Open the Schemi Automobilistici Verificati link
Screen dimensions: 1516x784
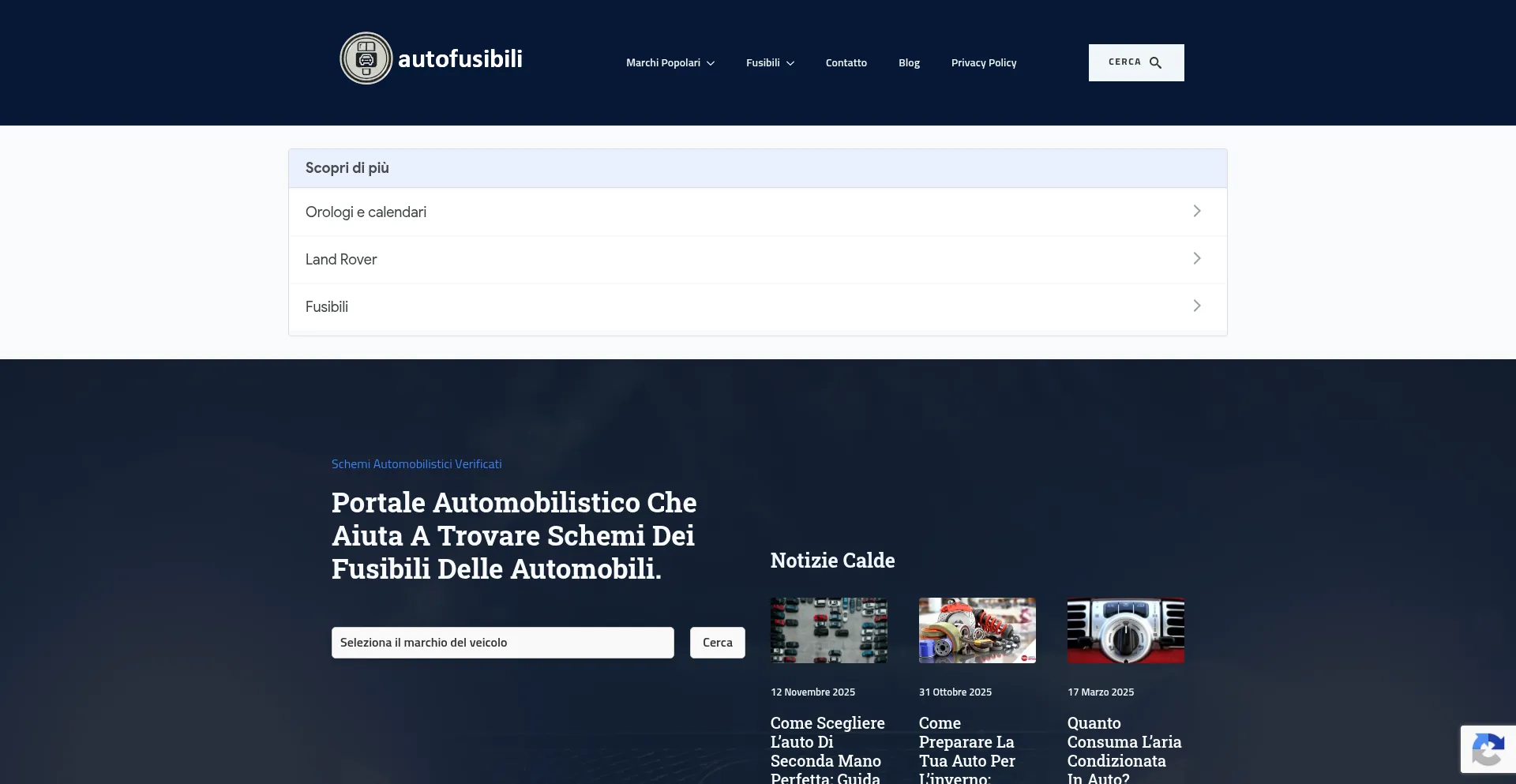416,464
